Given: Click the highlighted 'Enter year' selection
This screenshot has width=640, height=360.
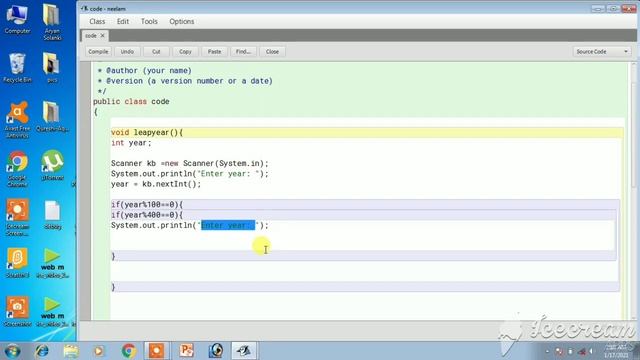Looking at the screenshot, I should 228,225.
